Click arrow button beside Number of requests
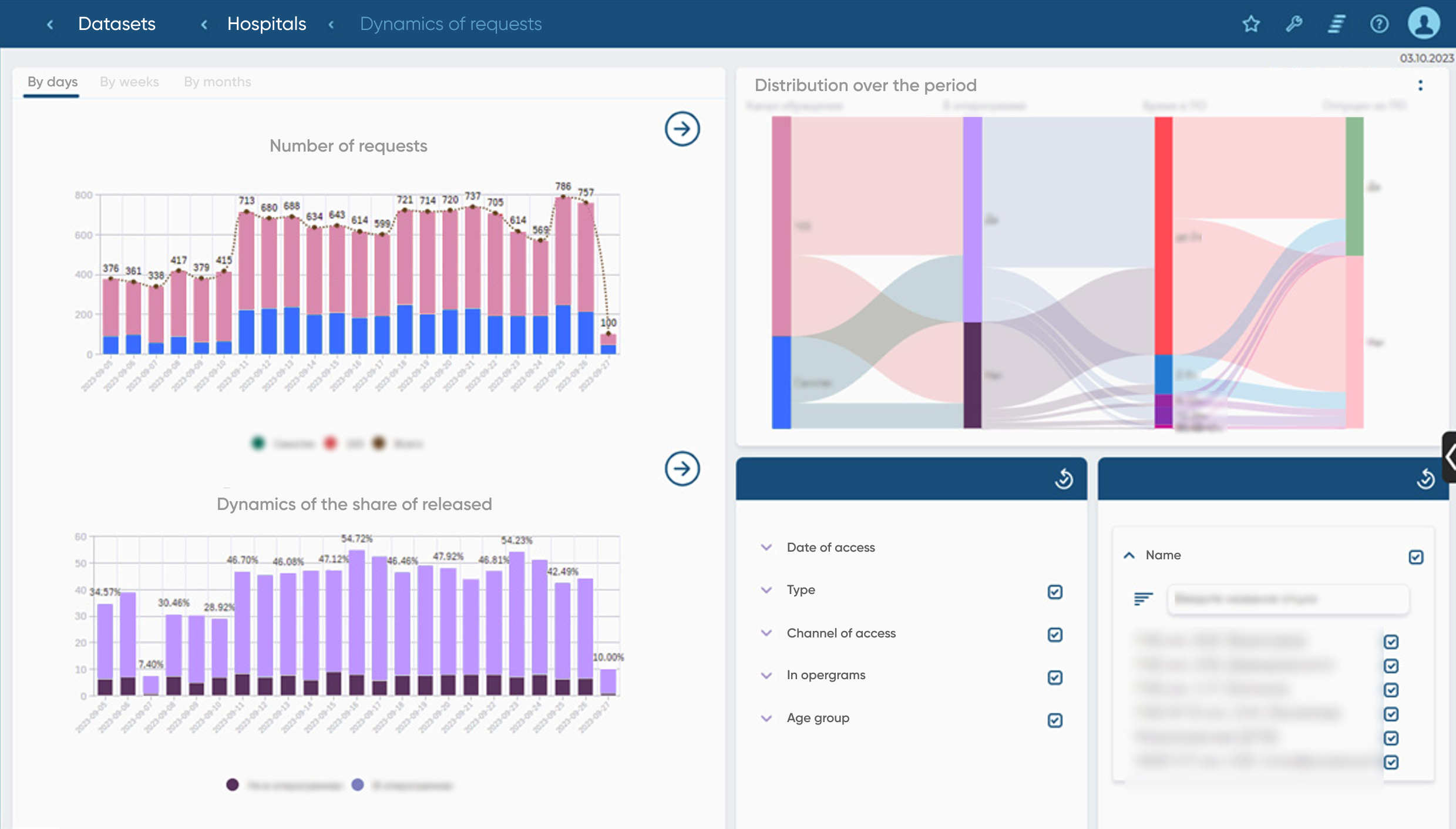This screenshot has width=1456, height=829. (x=682, y=129)
